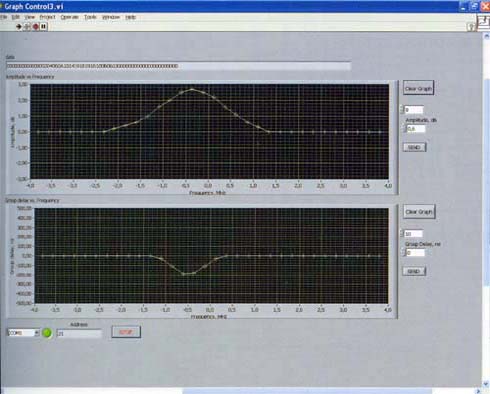Click the red Abort Execution toolbar icon
Image resolution: width=490 pixels, height=394 pixels.
36,27
